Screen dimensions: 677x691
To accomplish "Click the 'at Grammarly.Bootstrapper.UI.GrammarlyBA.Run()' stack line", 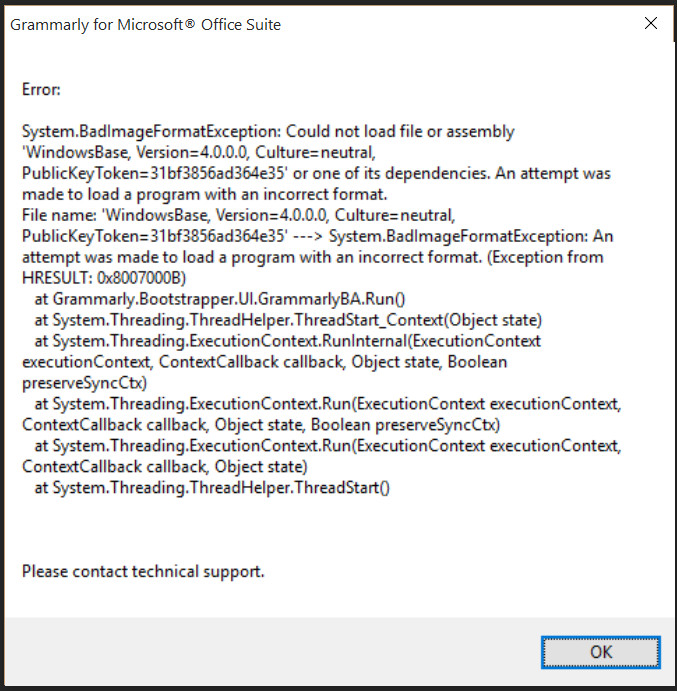I will 220,299.
